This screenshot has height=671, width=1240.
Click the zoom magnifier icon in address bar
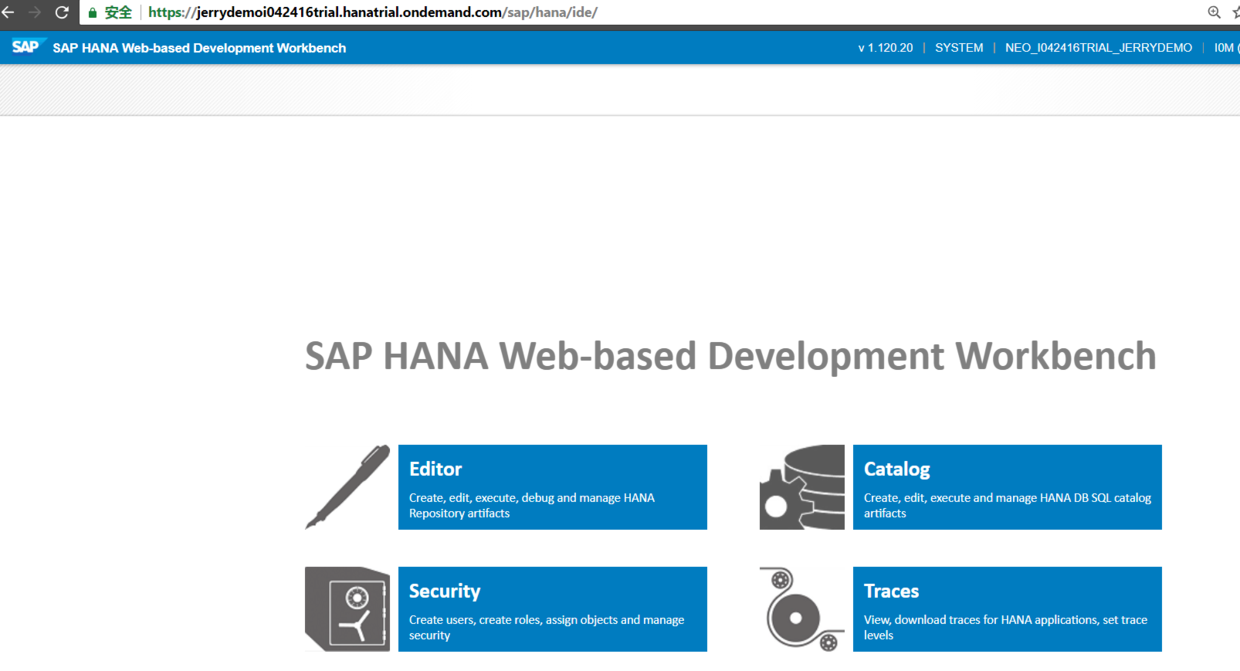coord(1214,12)
